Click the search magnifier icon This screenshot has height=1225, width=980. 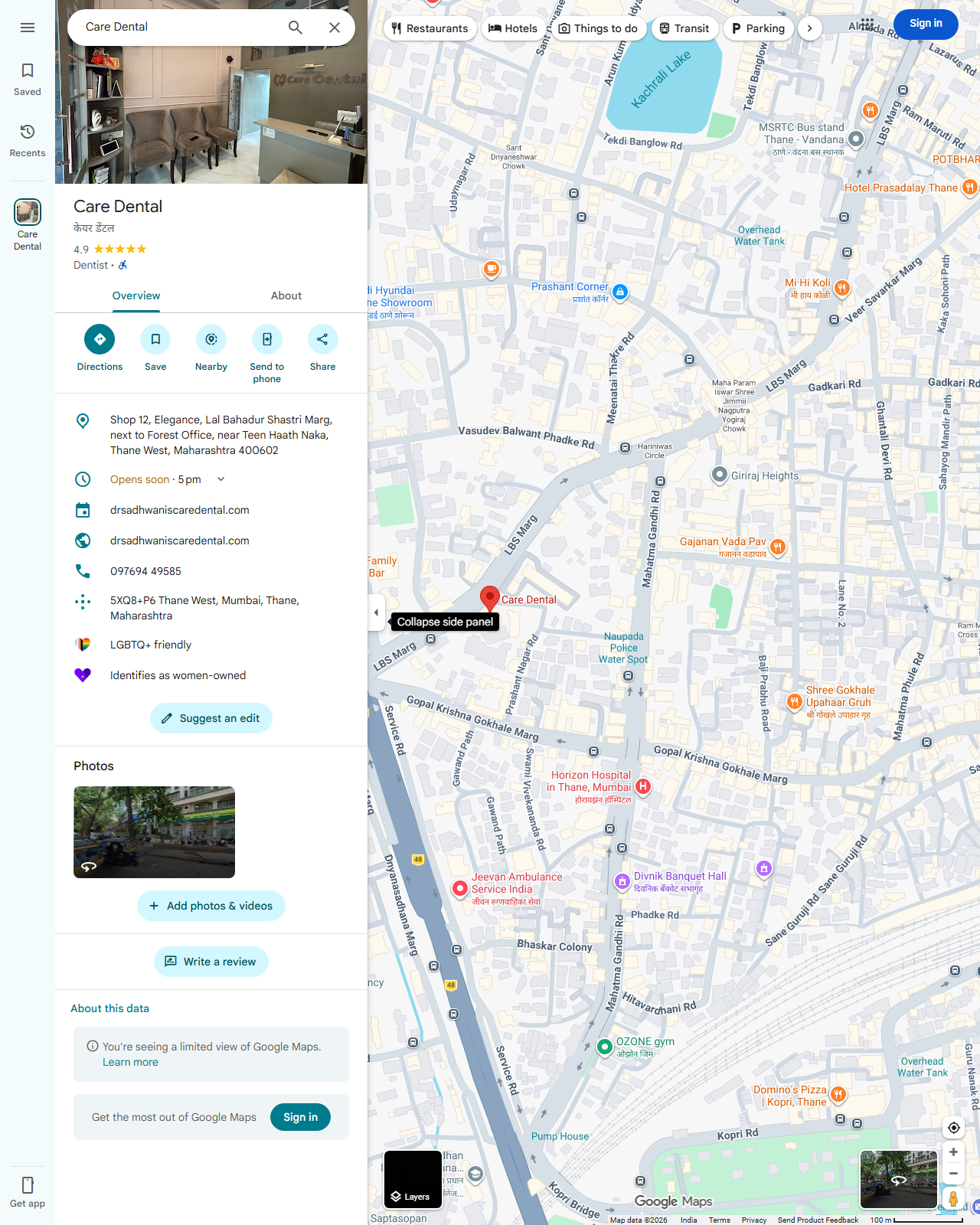pos(296,28)
